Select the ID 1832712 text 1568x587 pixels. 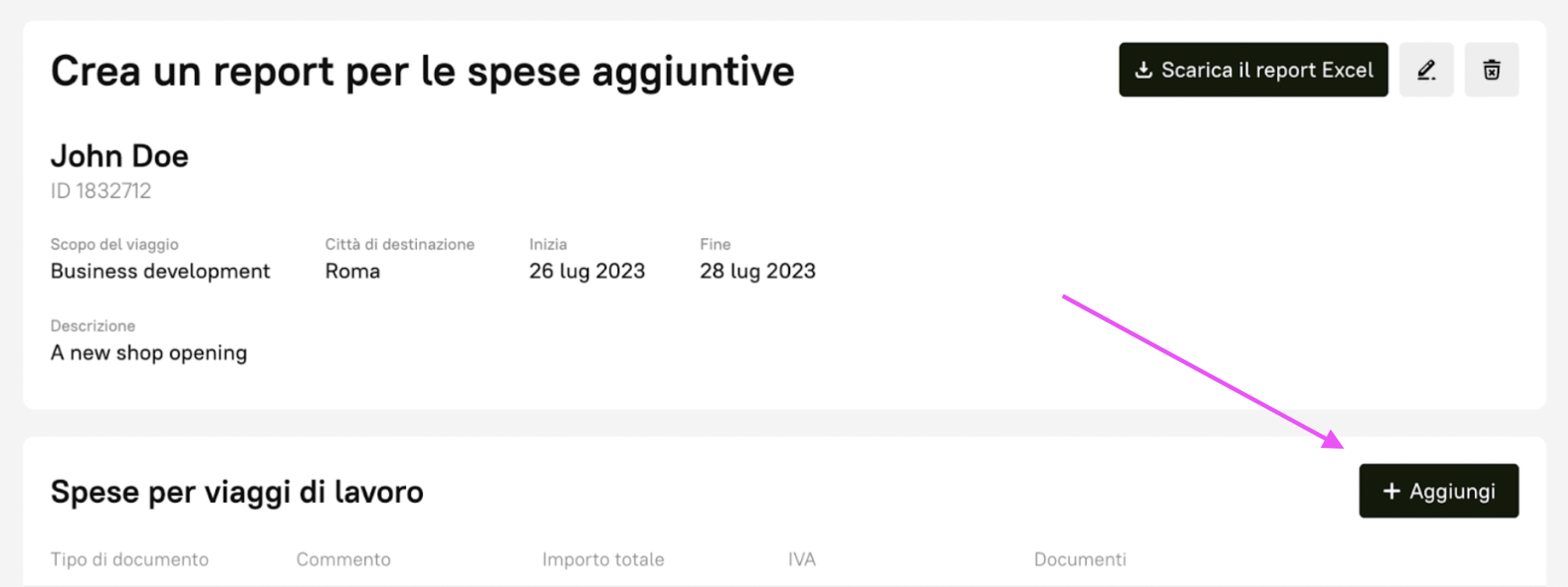[x=101, y=191]
